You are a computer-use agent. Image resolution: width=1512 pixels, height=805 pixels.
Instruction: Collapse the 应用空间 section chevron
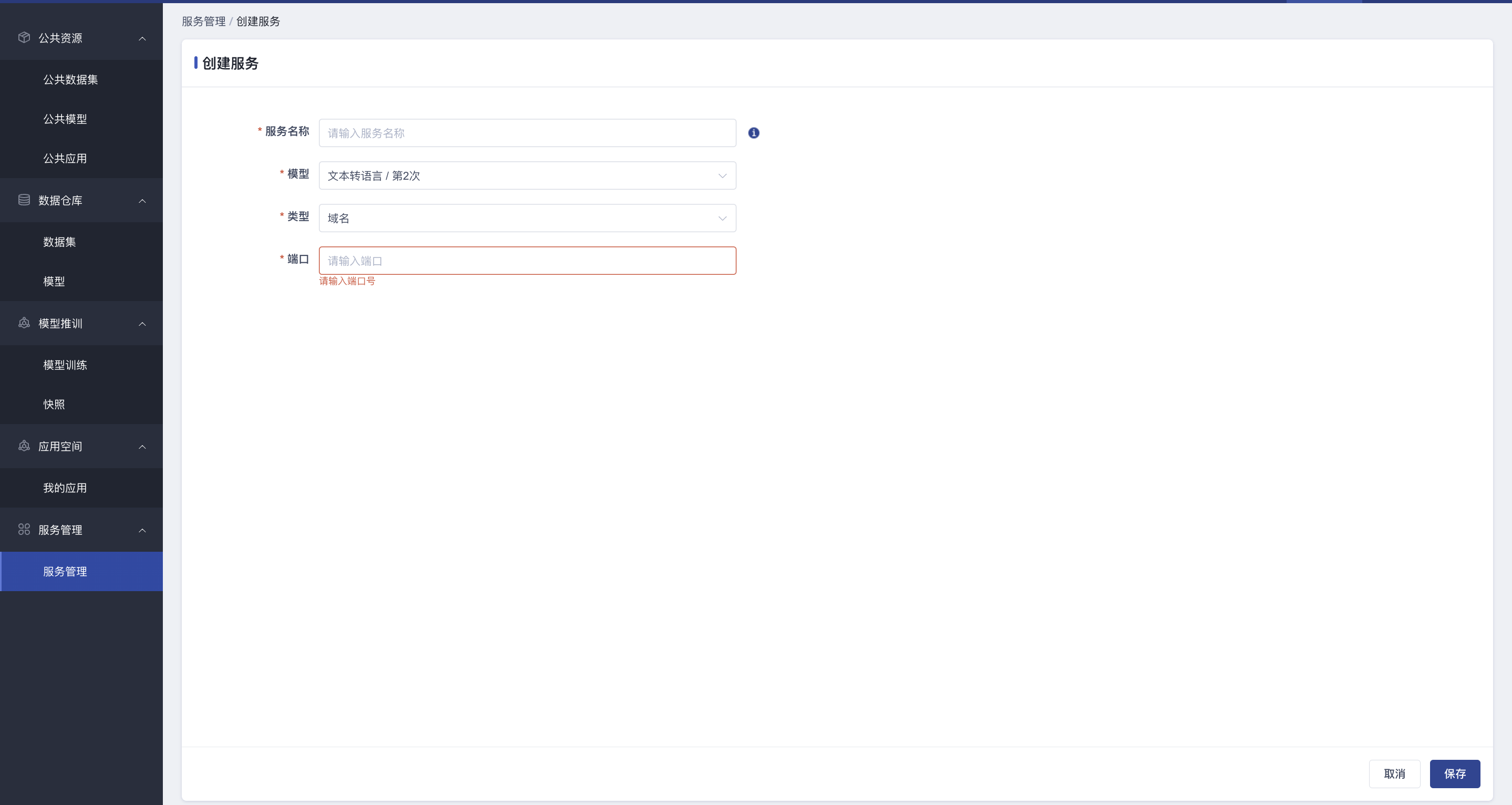coord(142,447)
